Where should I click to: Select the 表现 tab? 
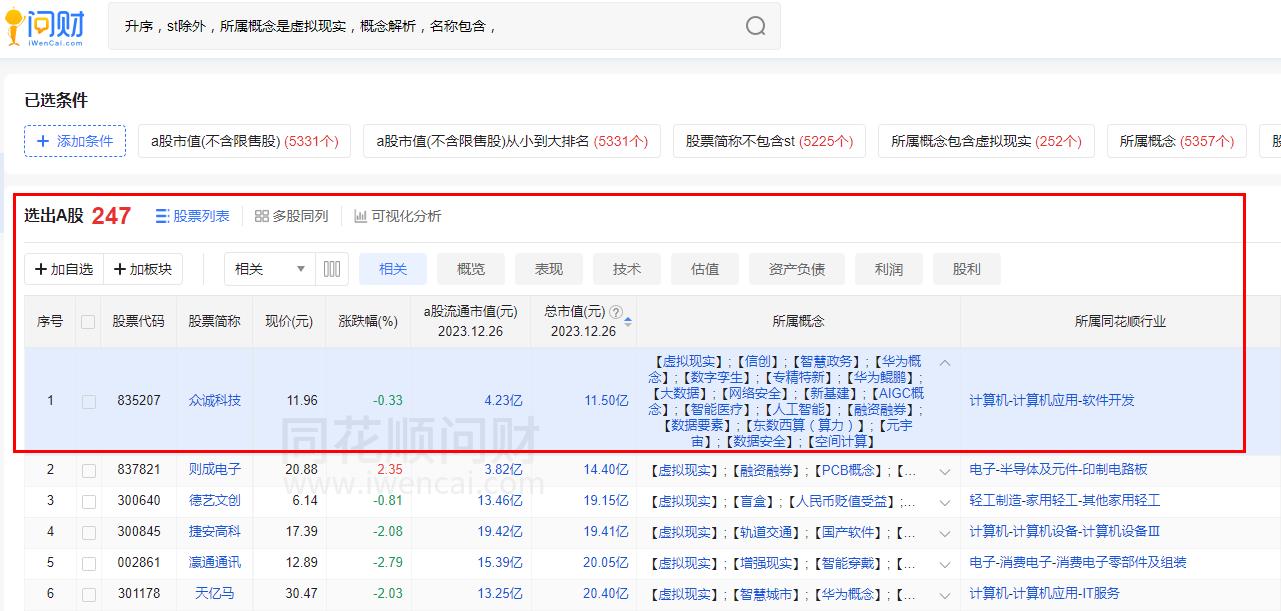549,269
